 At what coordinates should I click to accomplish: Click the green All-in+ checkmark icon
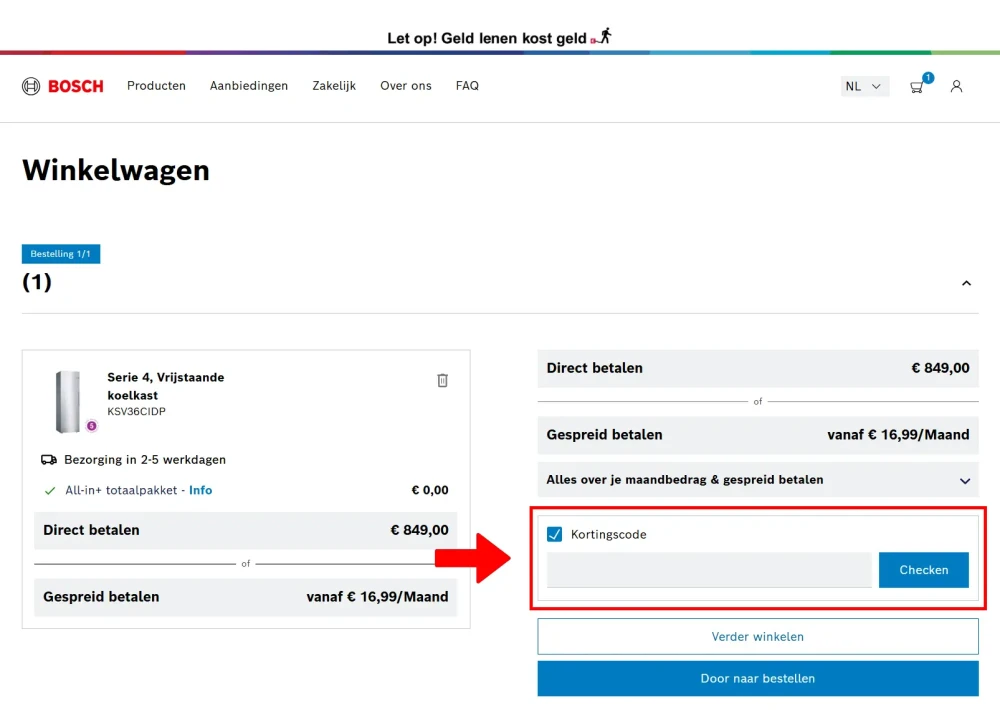click(x=50, y=491)
